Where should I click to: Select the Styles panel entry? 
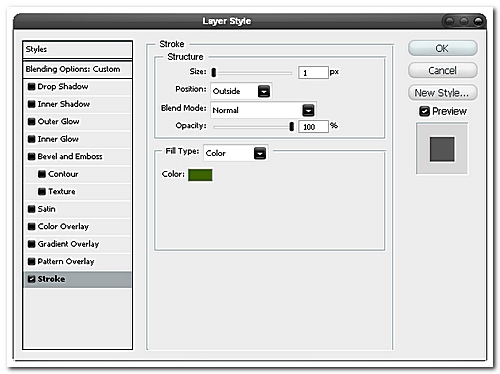click(77, 49)
